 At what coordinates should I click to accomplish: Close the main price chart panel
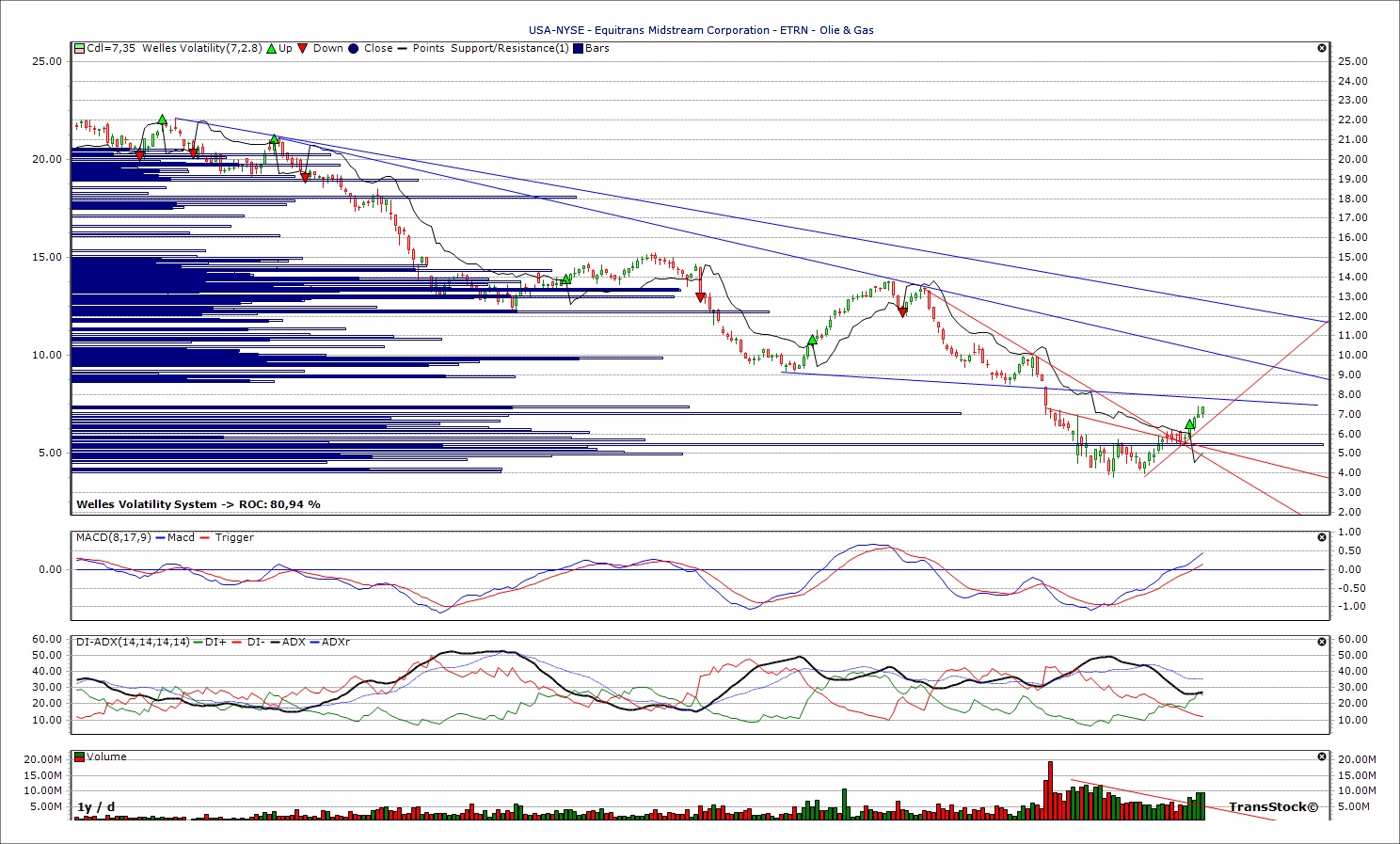(1322, 48)
